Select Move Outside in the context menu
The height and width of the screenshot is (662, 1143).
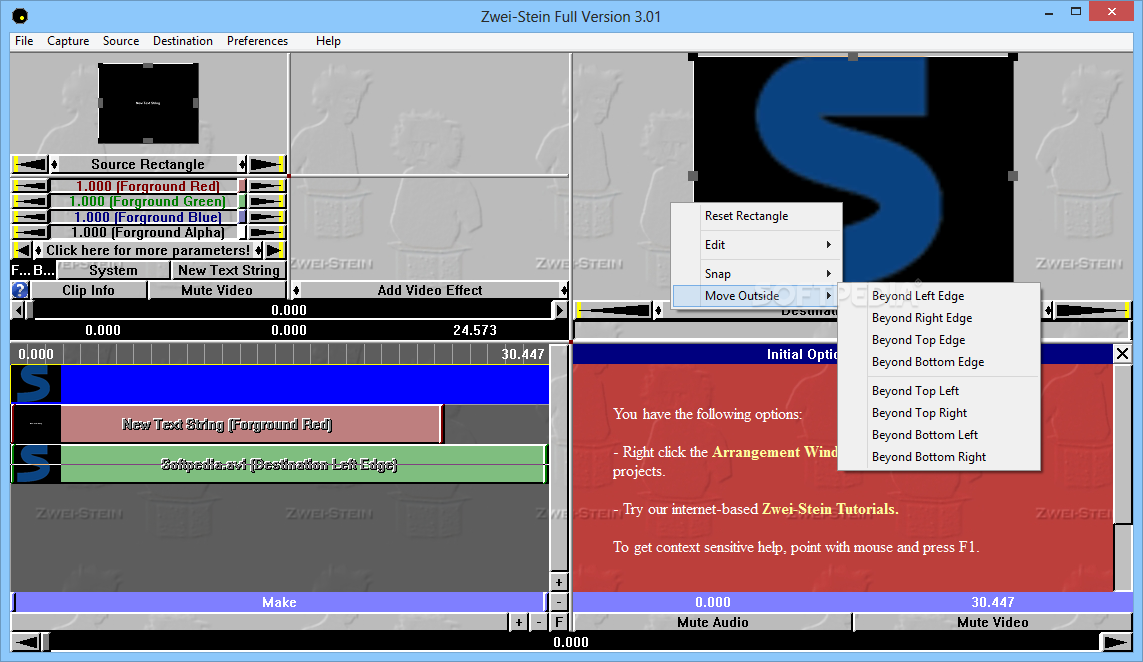tap(757, 295)
